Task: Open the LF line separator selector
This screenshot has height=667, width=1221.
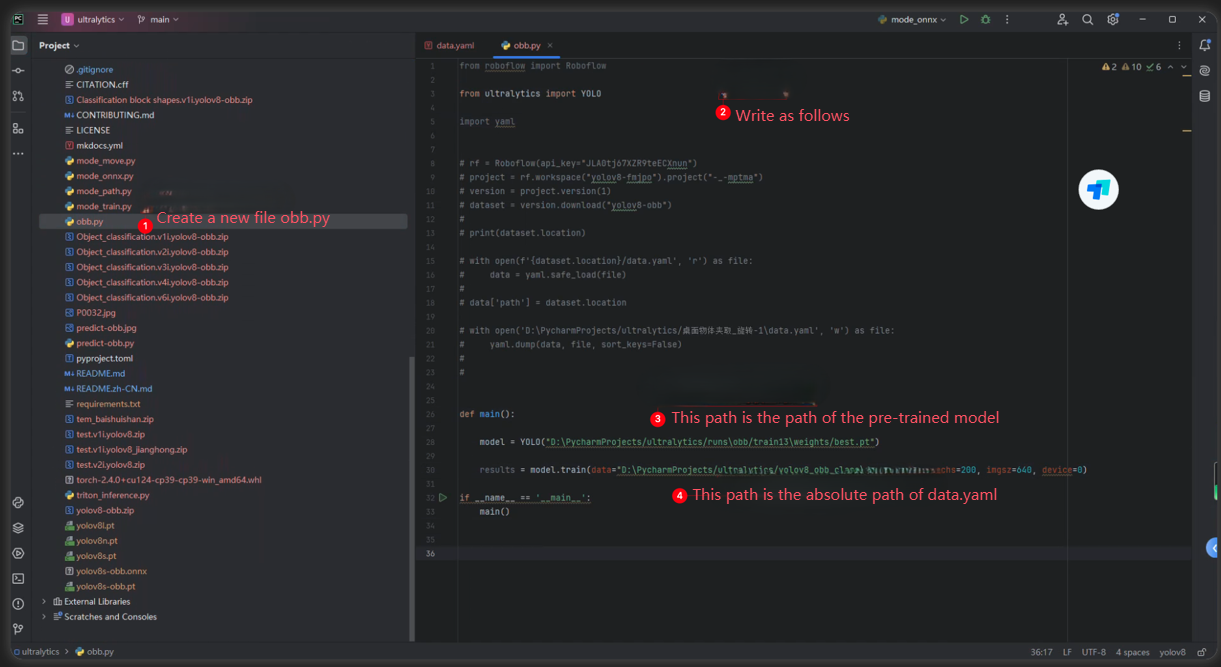Action: [1067, 652]
